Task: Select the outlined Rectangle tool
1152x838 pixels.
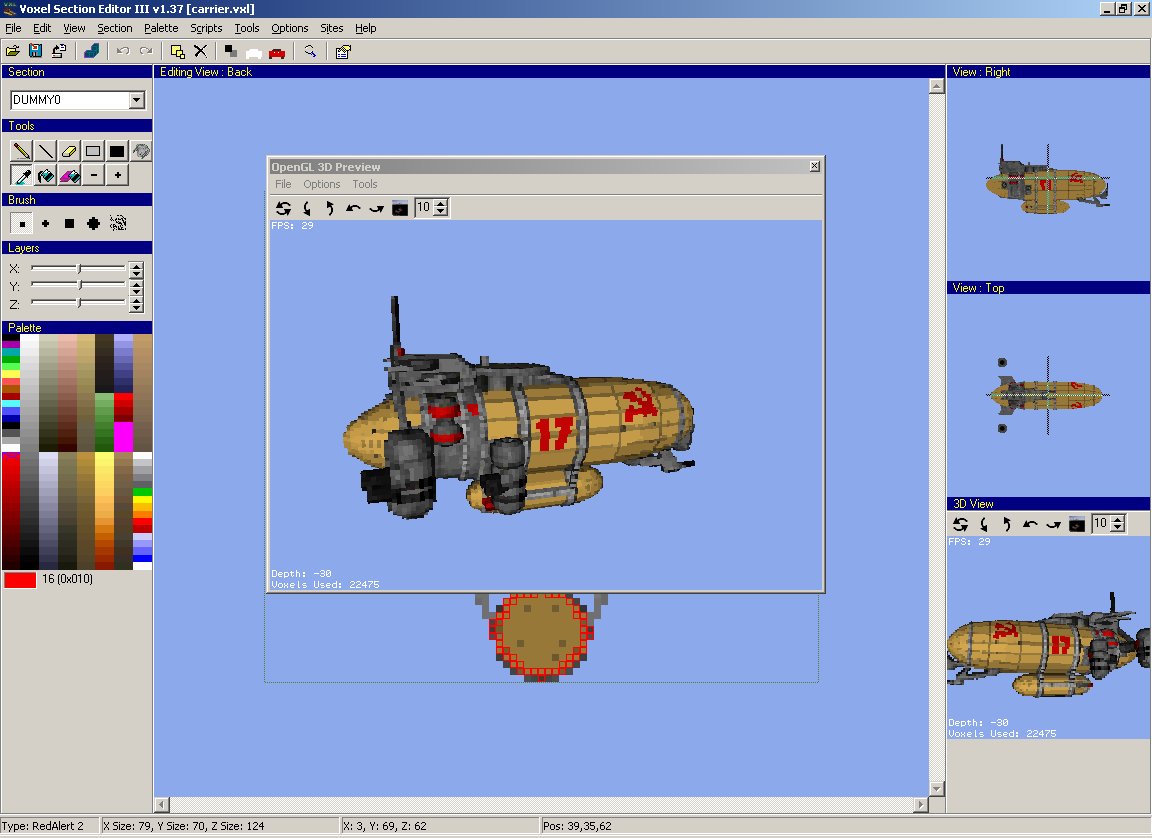Action: [93, 151]
